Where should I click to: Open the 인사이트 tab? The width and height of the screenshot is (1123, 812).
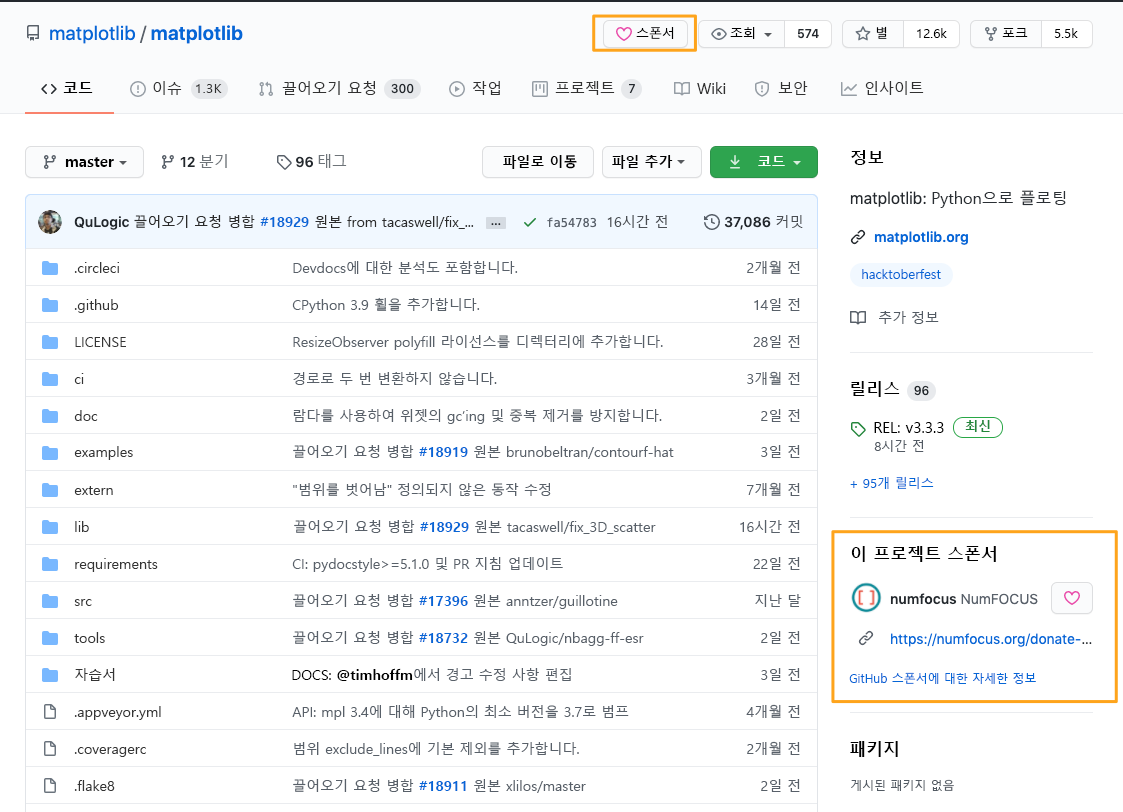click(882, 88)
